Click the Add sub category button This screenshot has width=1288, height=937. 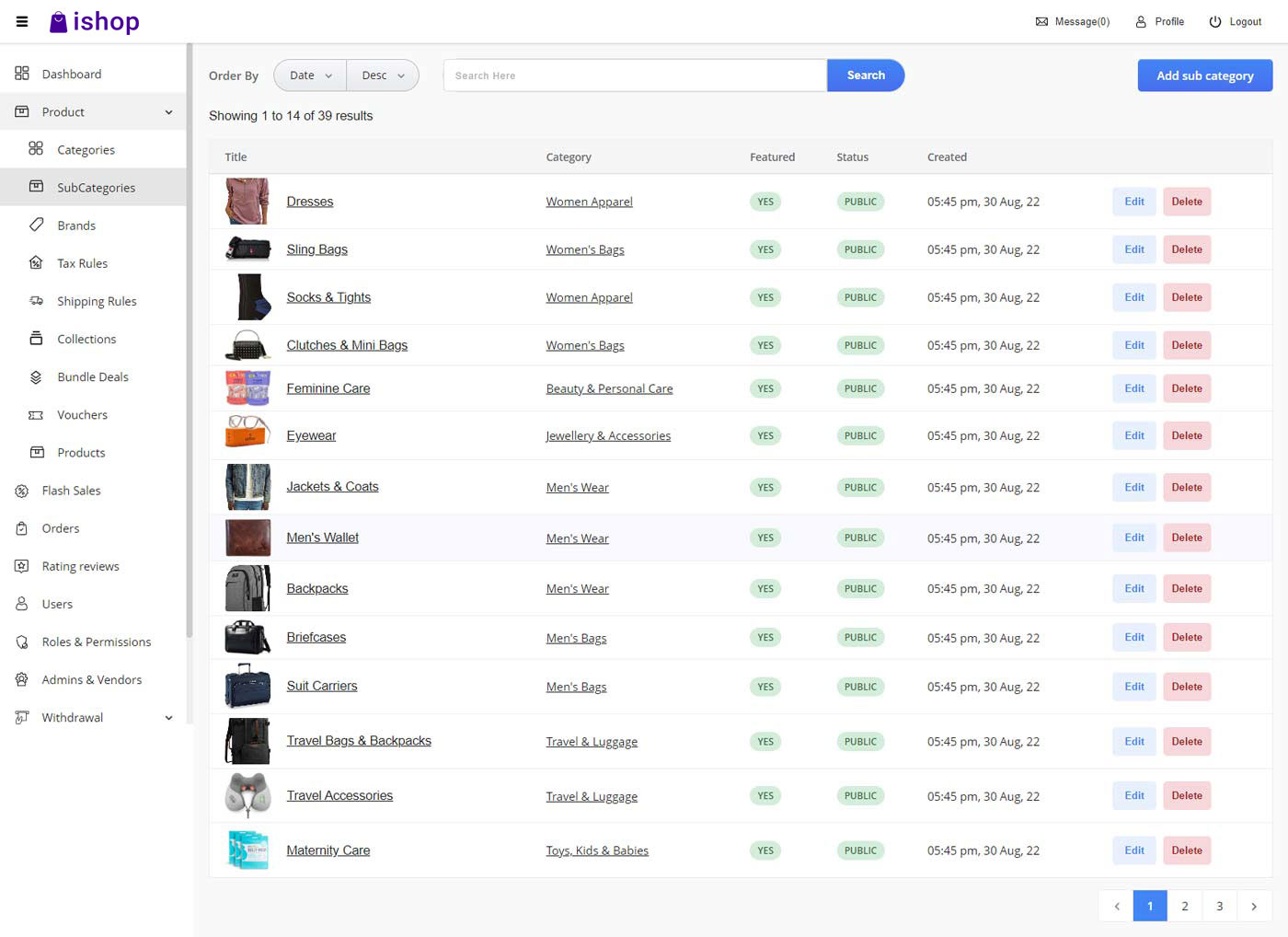click(1204, 75)
